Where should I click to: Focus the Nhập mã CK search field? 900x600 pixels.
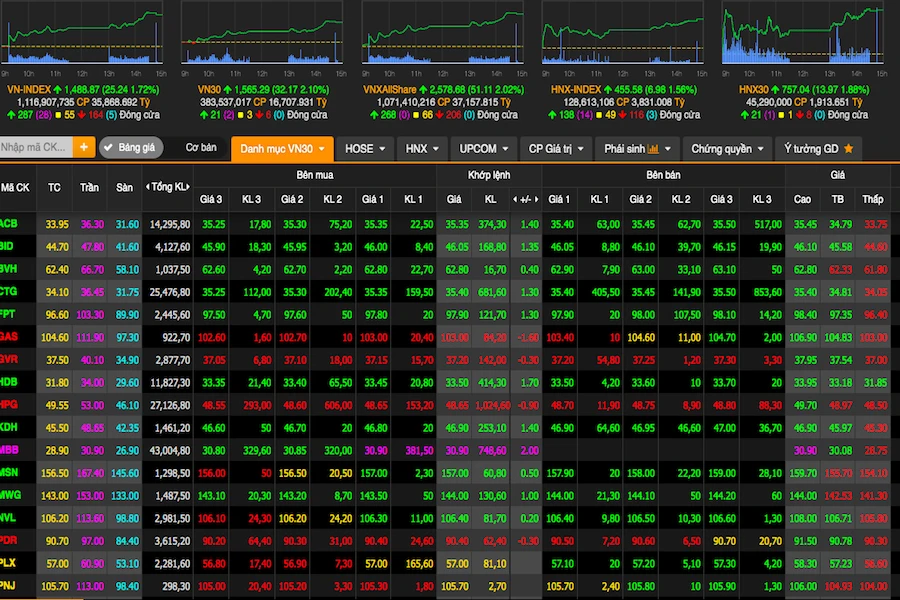point(35,147)
